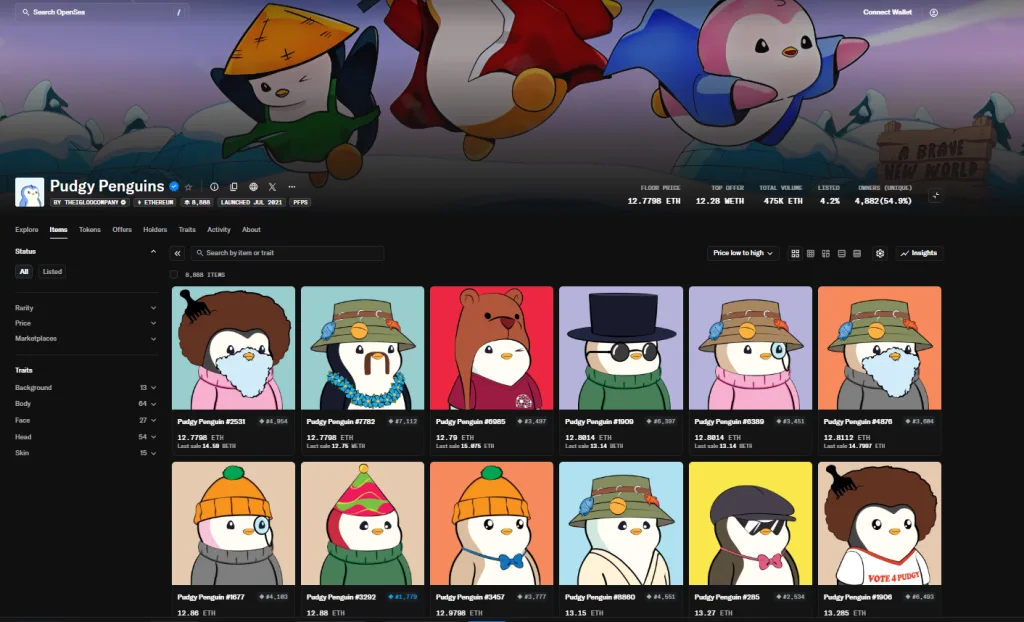The width and height of the screenshot is (1024, 622).
Task: Open the Insights panel
Action: [920, 254]
